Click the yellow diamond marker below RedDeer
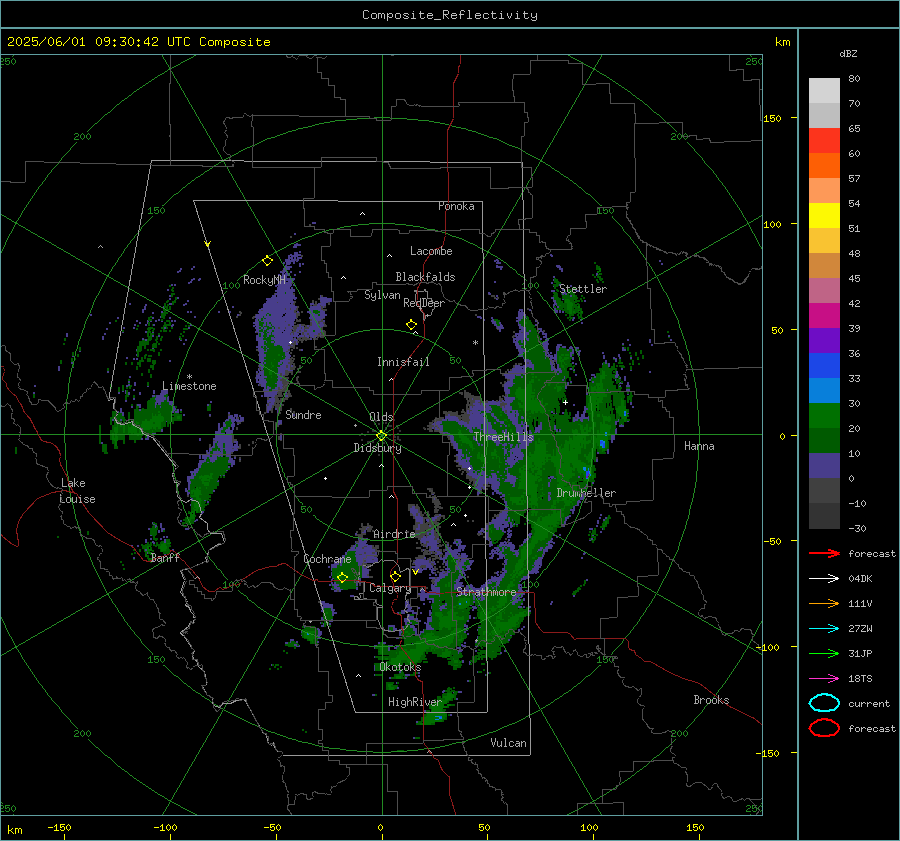The width and height of the screenshot is (900, 841). point(412,325)
